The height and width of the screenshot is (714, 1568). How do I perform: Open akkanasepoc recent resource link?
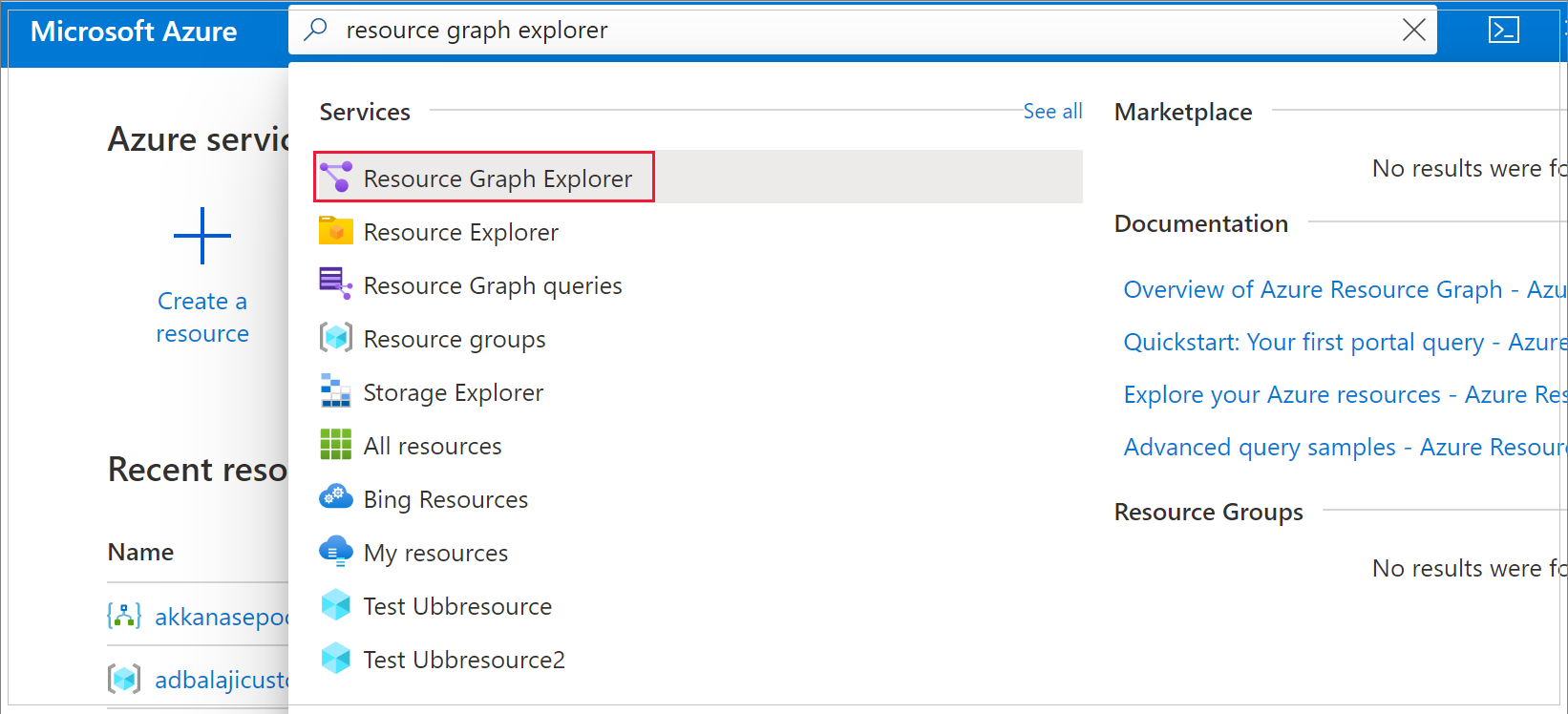coord(221,617)
